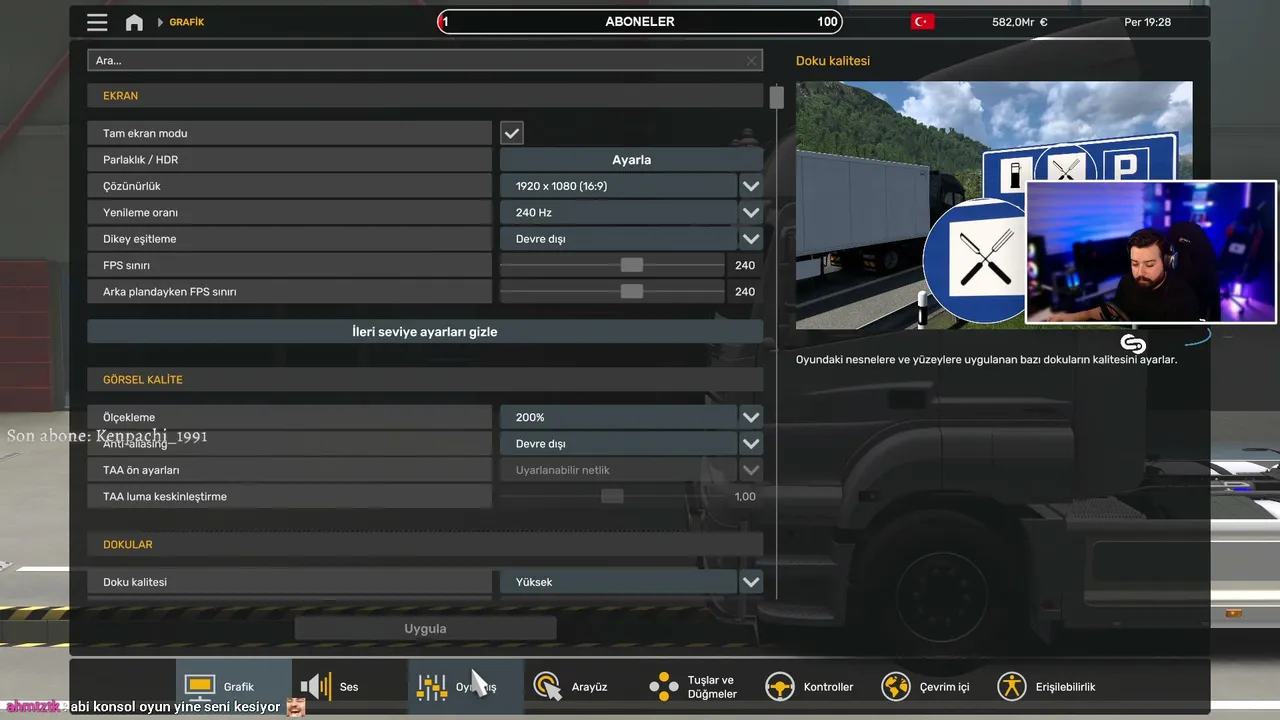Image resolution: width=1280 pixels, height=720 pixels.
Task: Toggle the Tam ekran modu checkbox
Action: tap(512, 133)
